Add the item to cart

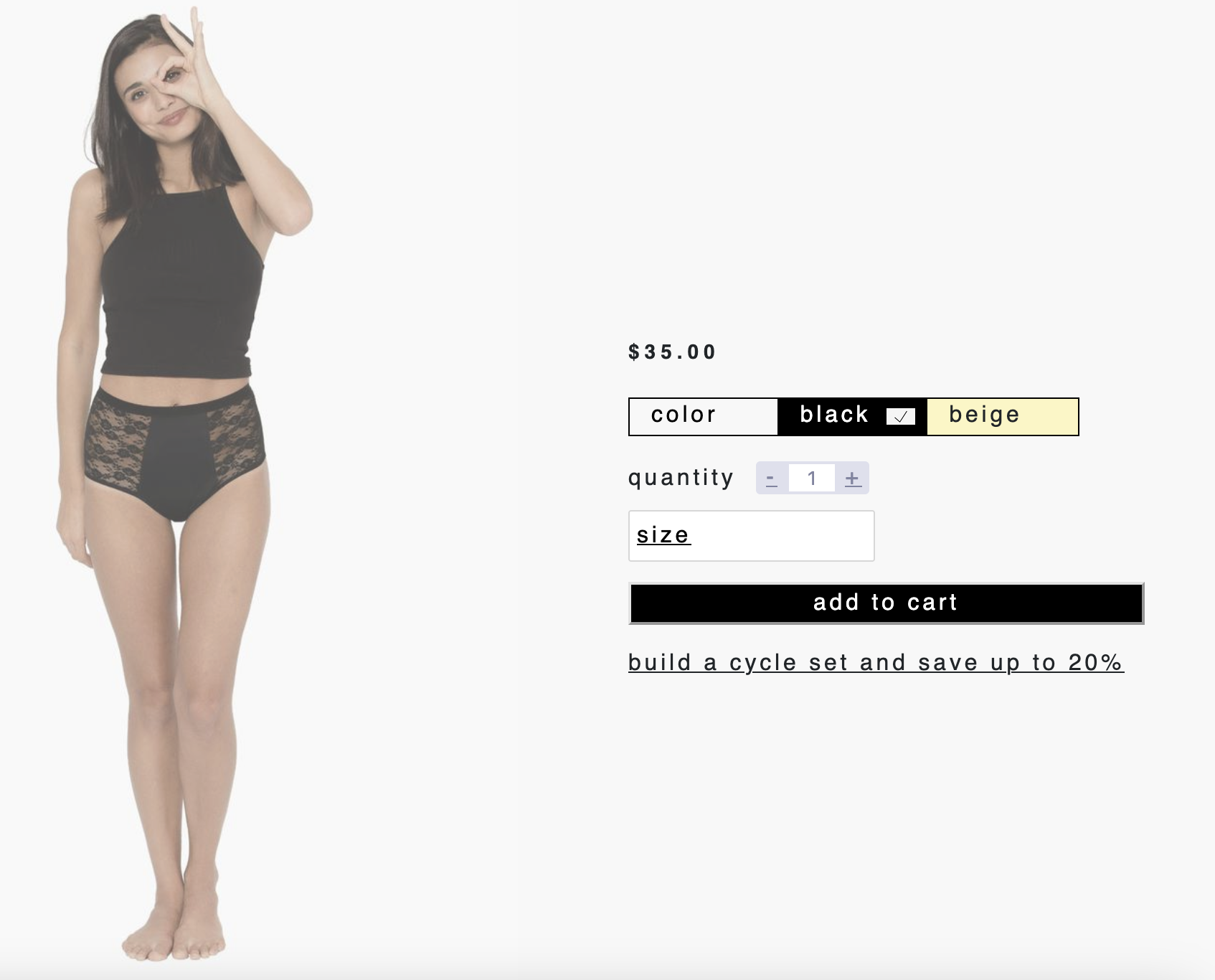click(x=886, y=603)
